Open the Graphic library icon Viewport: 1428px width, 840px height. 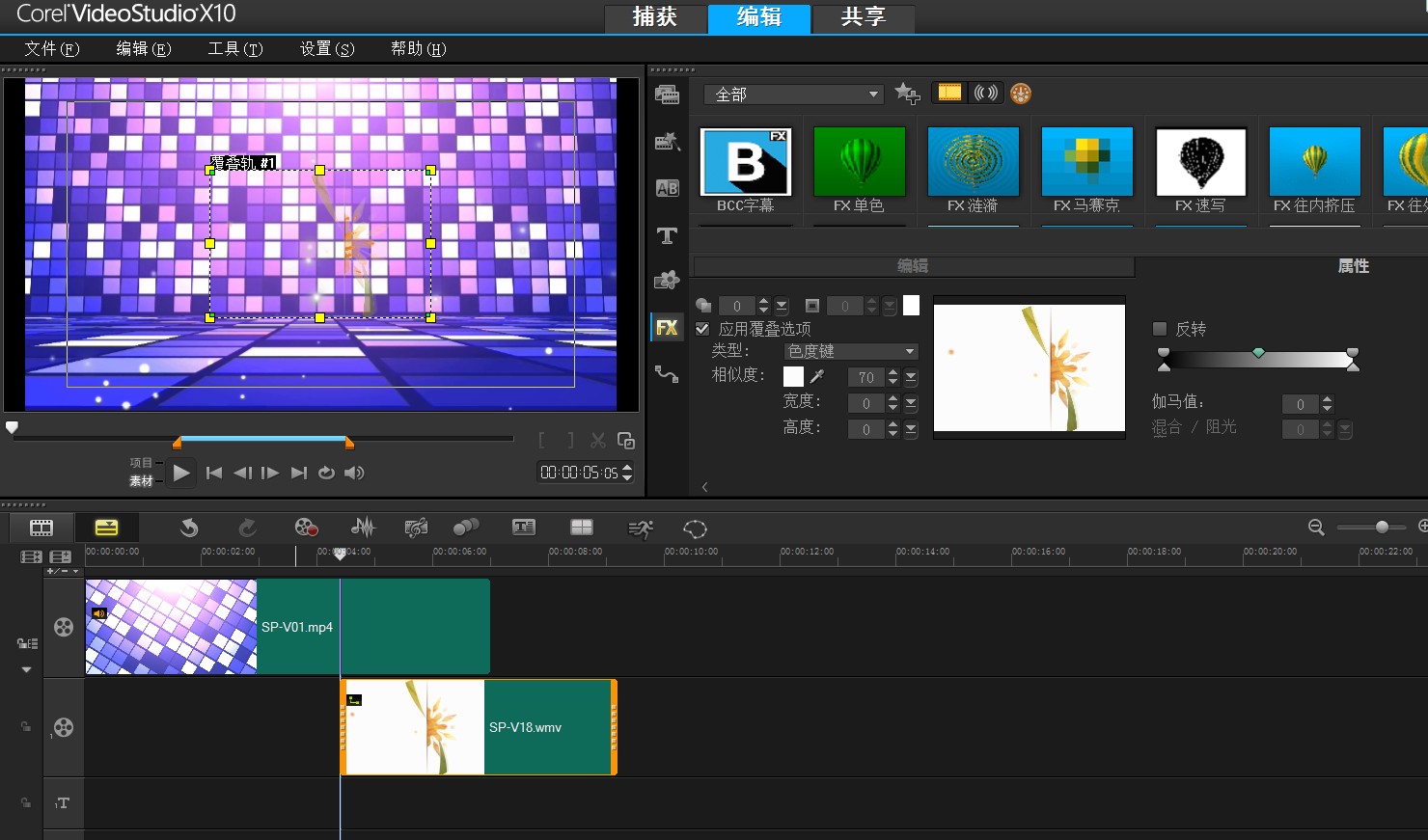(x=667, y=281)
